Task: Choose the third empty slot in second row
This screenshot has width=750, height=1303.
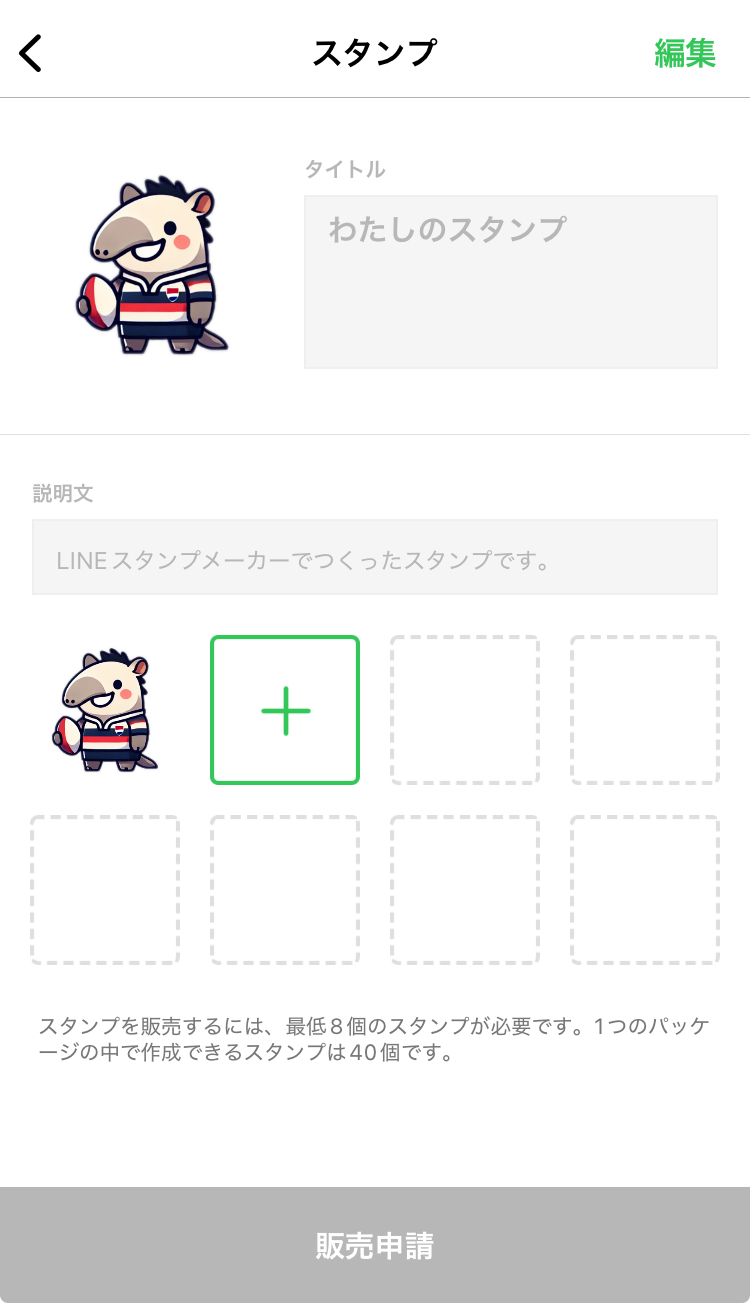Action: 465,890
